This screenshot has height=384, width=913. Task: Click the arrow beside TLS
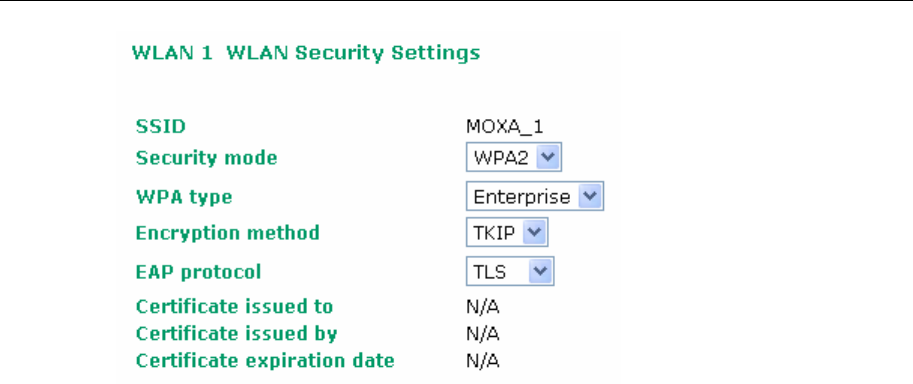(541, 271)
